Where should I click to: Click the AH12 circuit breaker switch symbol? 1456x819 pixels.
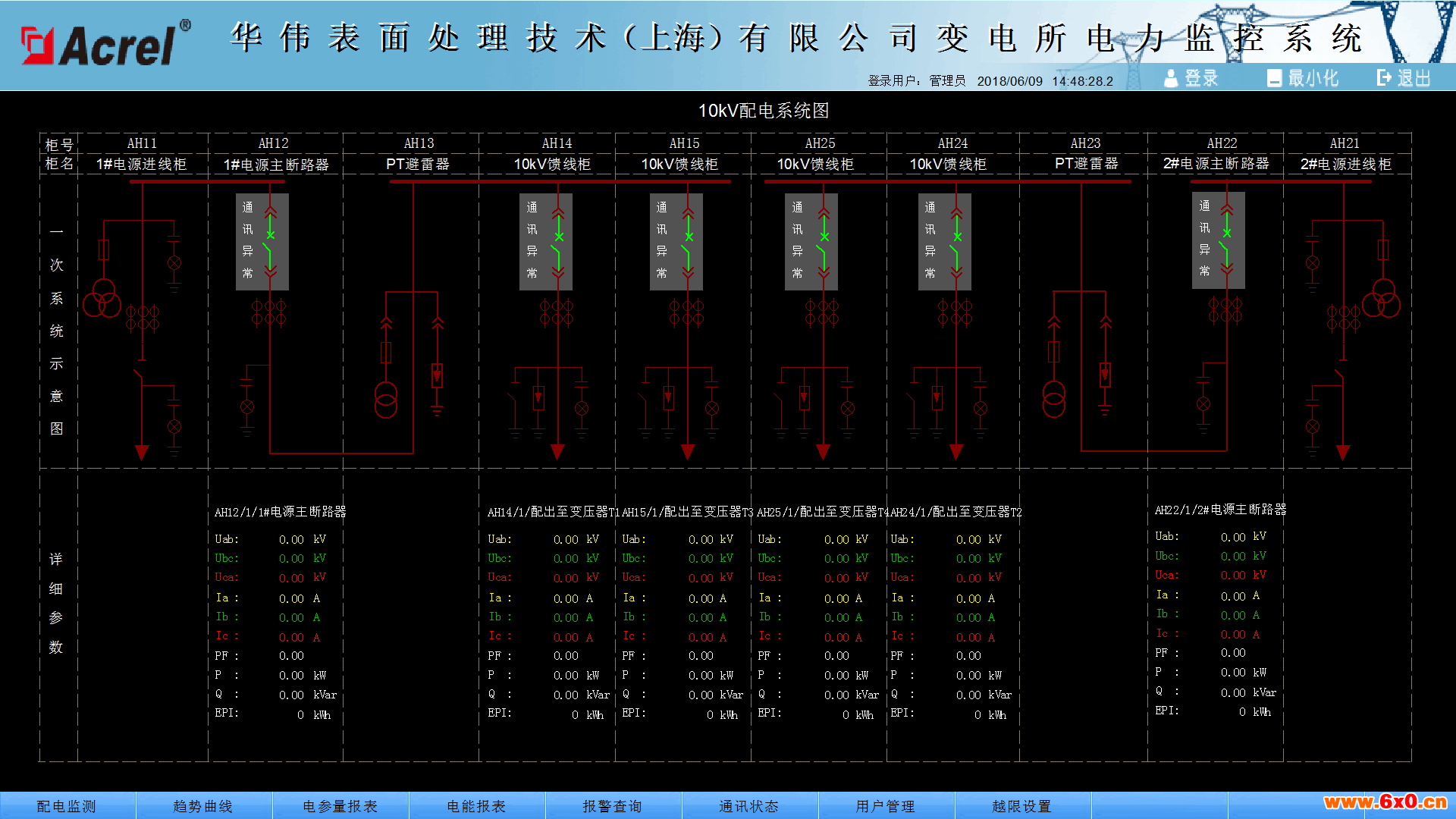(270, 241)
